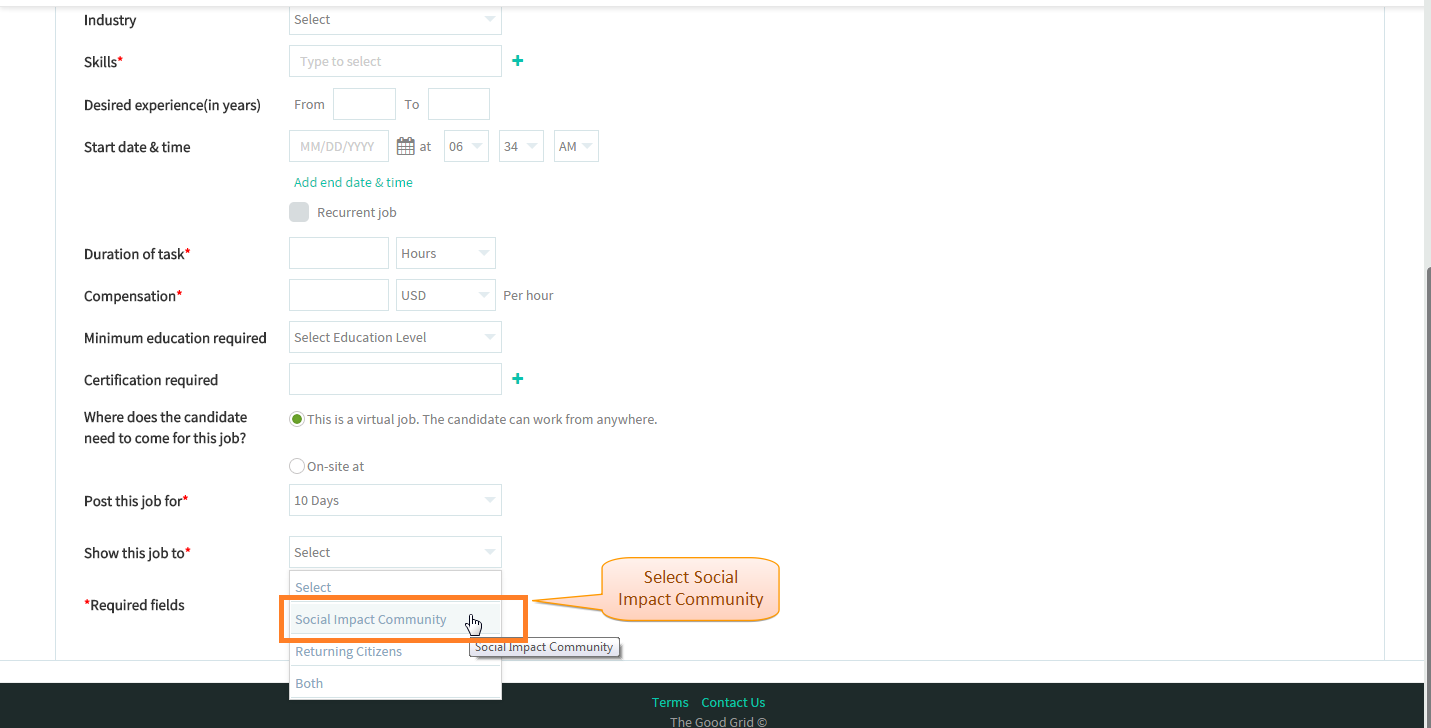1431x728 pixels.
Task: Open the start minute dropdown showing 34
Action: (521, 146)
